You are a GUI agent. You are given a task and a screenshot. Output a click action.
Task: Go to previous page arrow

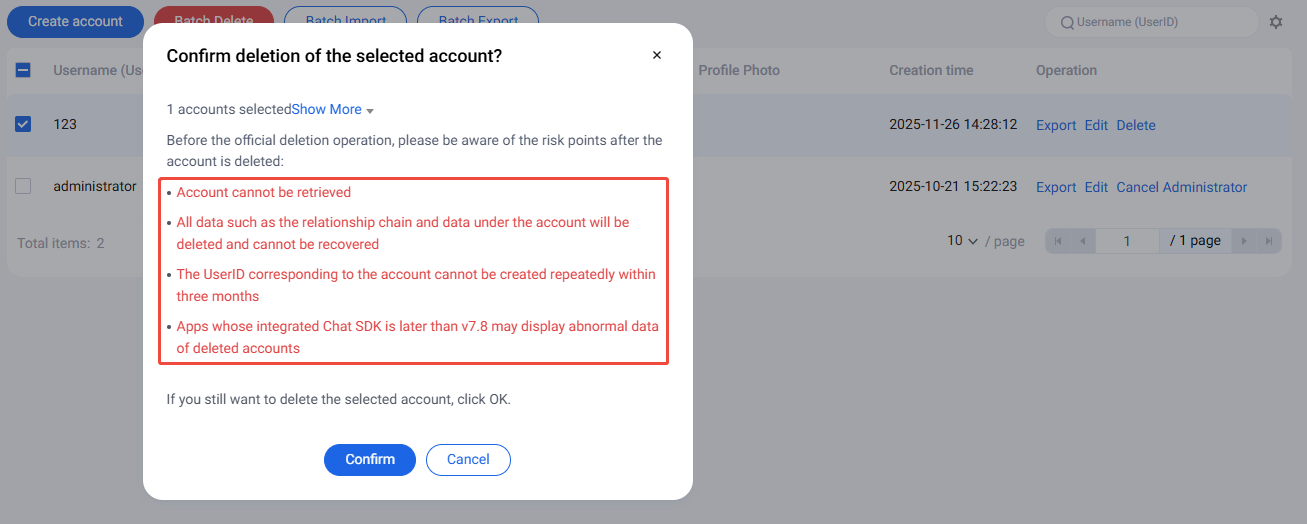coord(1082,241)
